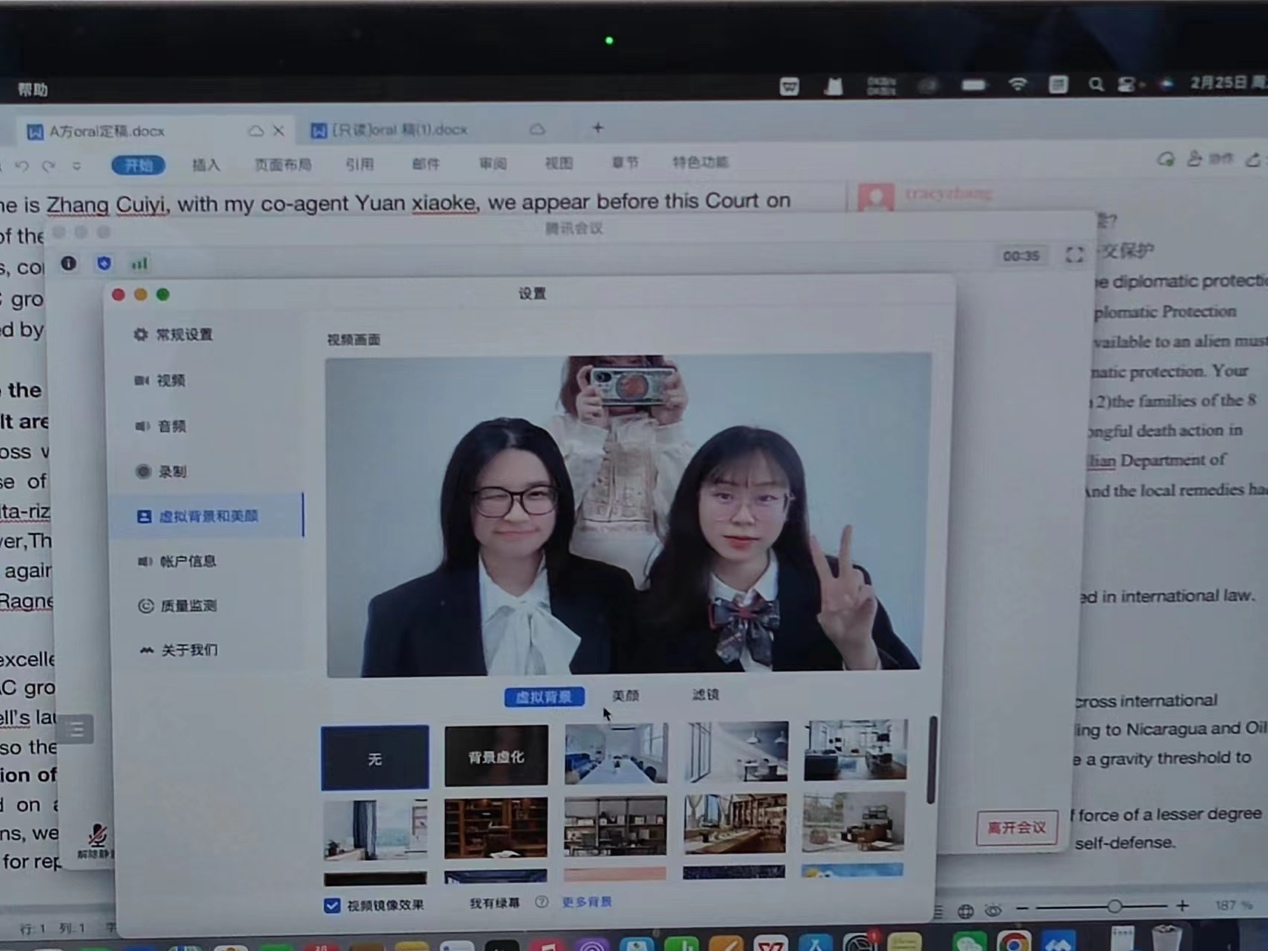Open Spotlight search in the menu bar

pyautogui.click(x=1096, y=86)
